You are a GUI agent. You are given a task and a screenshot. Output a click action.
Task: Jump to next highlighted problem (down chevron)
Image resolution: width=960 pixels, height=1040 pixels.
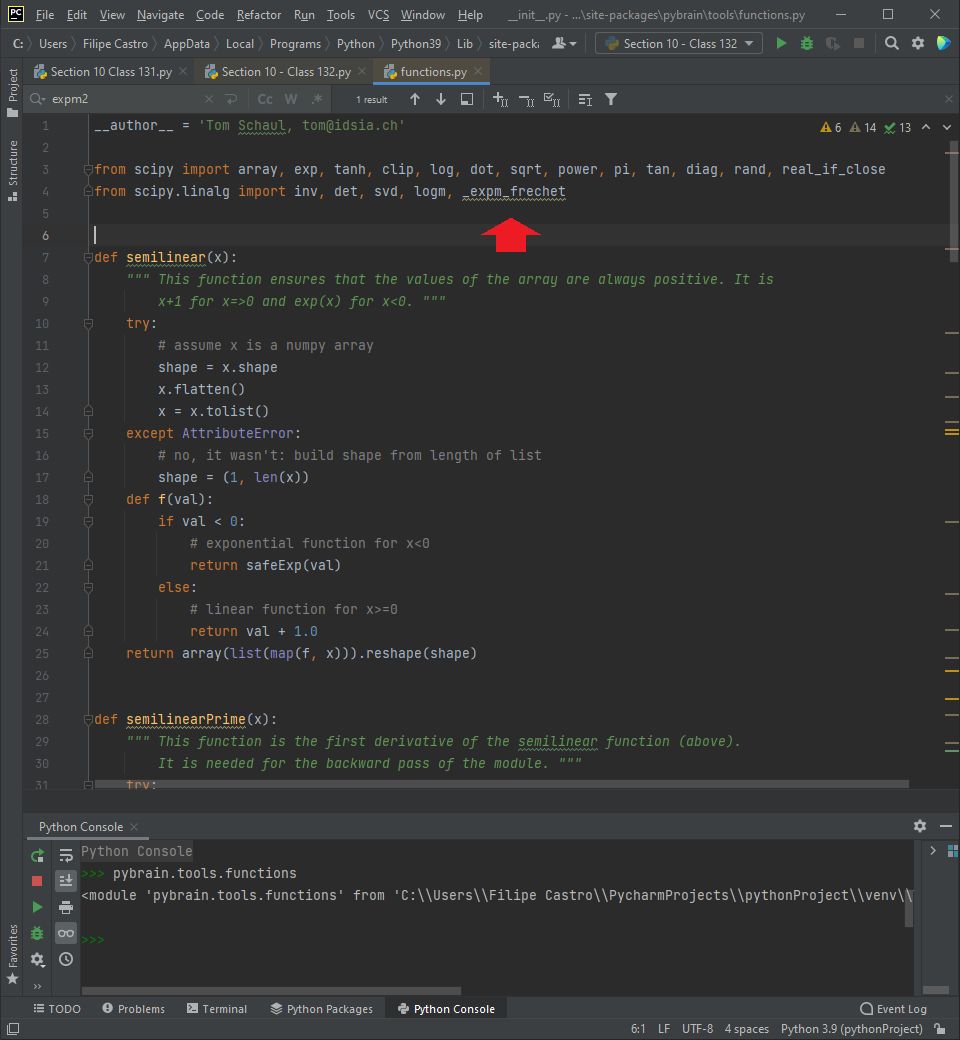pos(947,127)
